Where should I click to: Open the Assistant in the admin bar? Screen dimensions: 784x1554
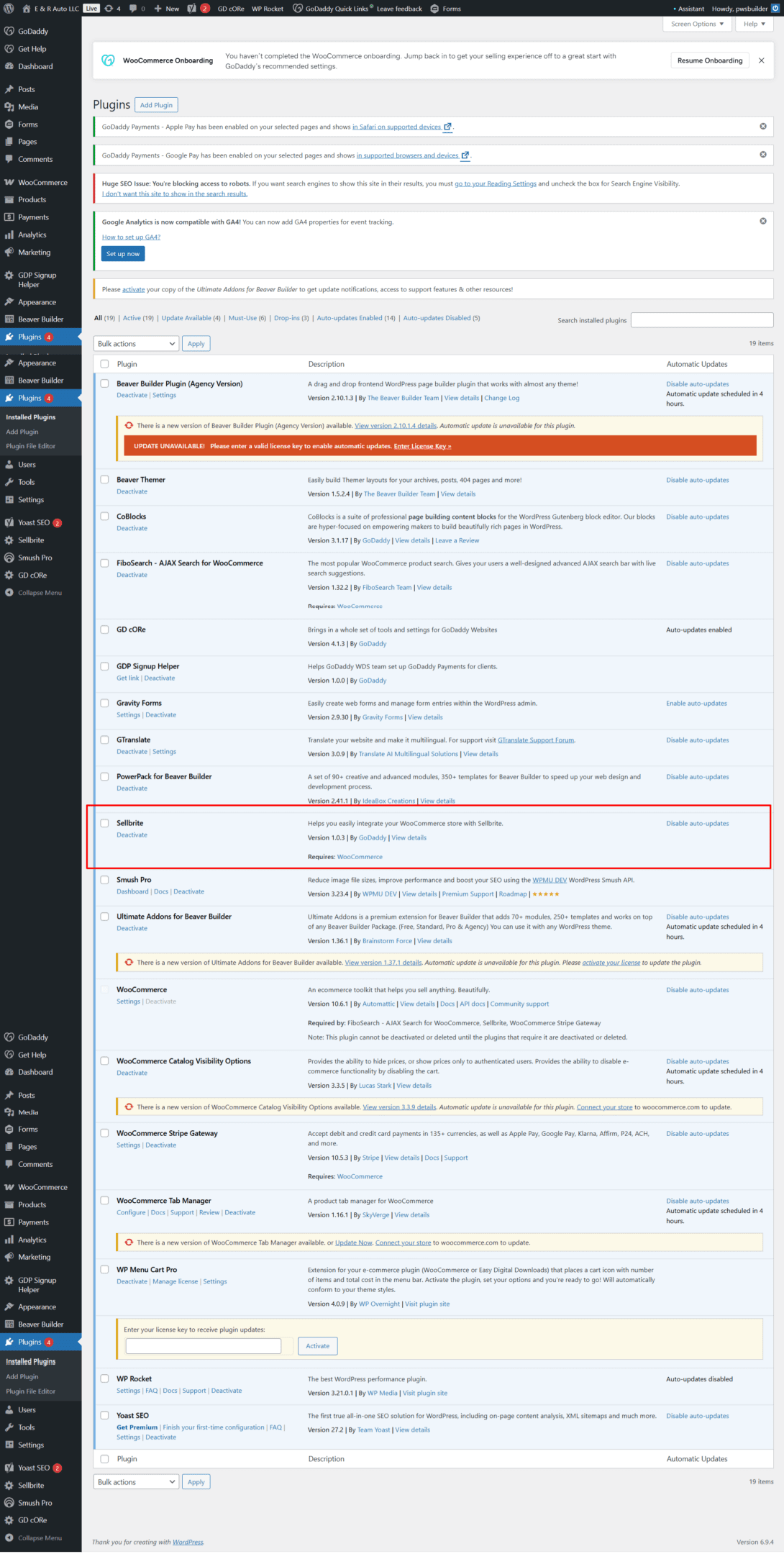(x=689, y=9)
